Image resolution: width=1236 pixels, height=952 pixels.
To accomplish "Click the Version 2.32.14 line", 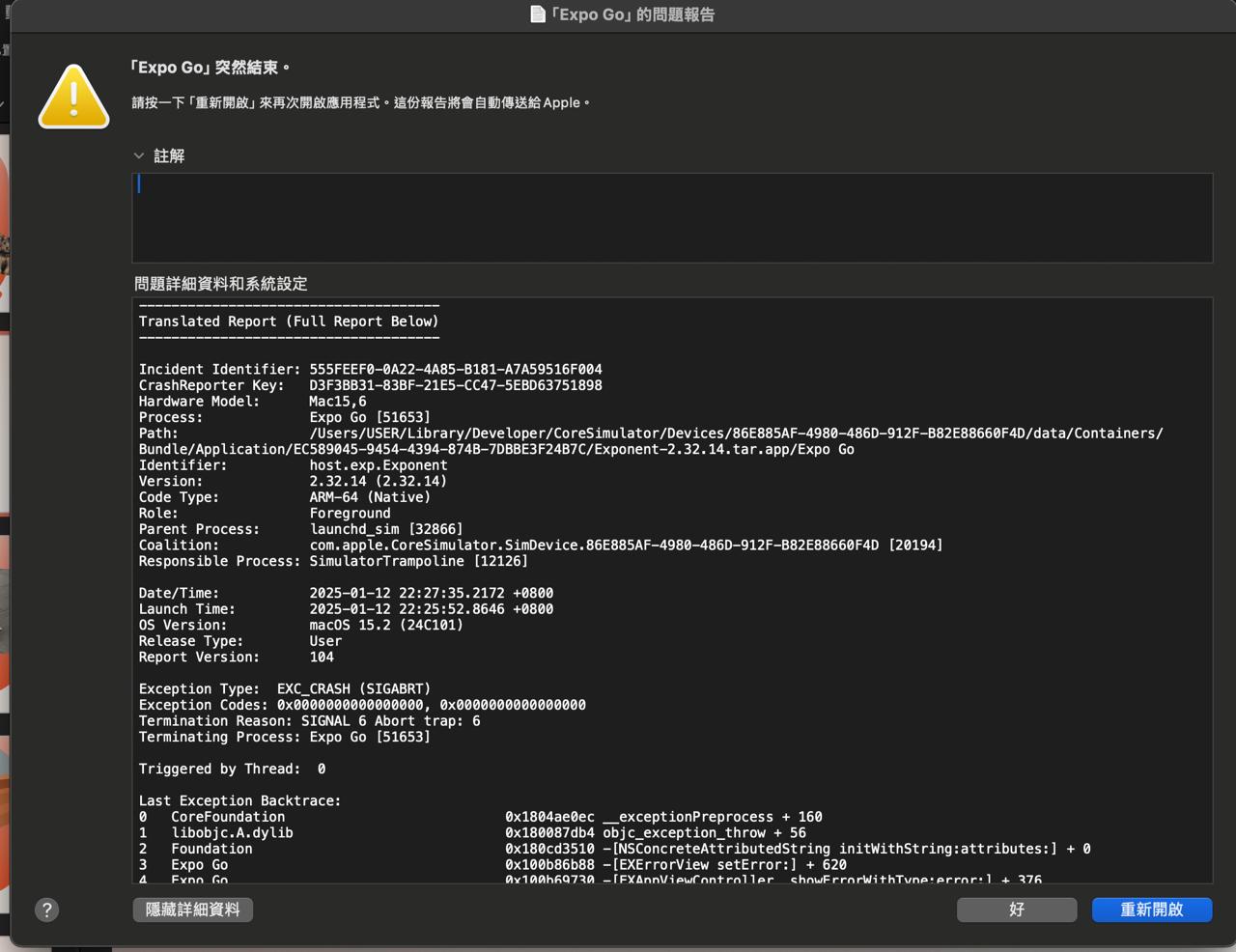I will [294, 481].
